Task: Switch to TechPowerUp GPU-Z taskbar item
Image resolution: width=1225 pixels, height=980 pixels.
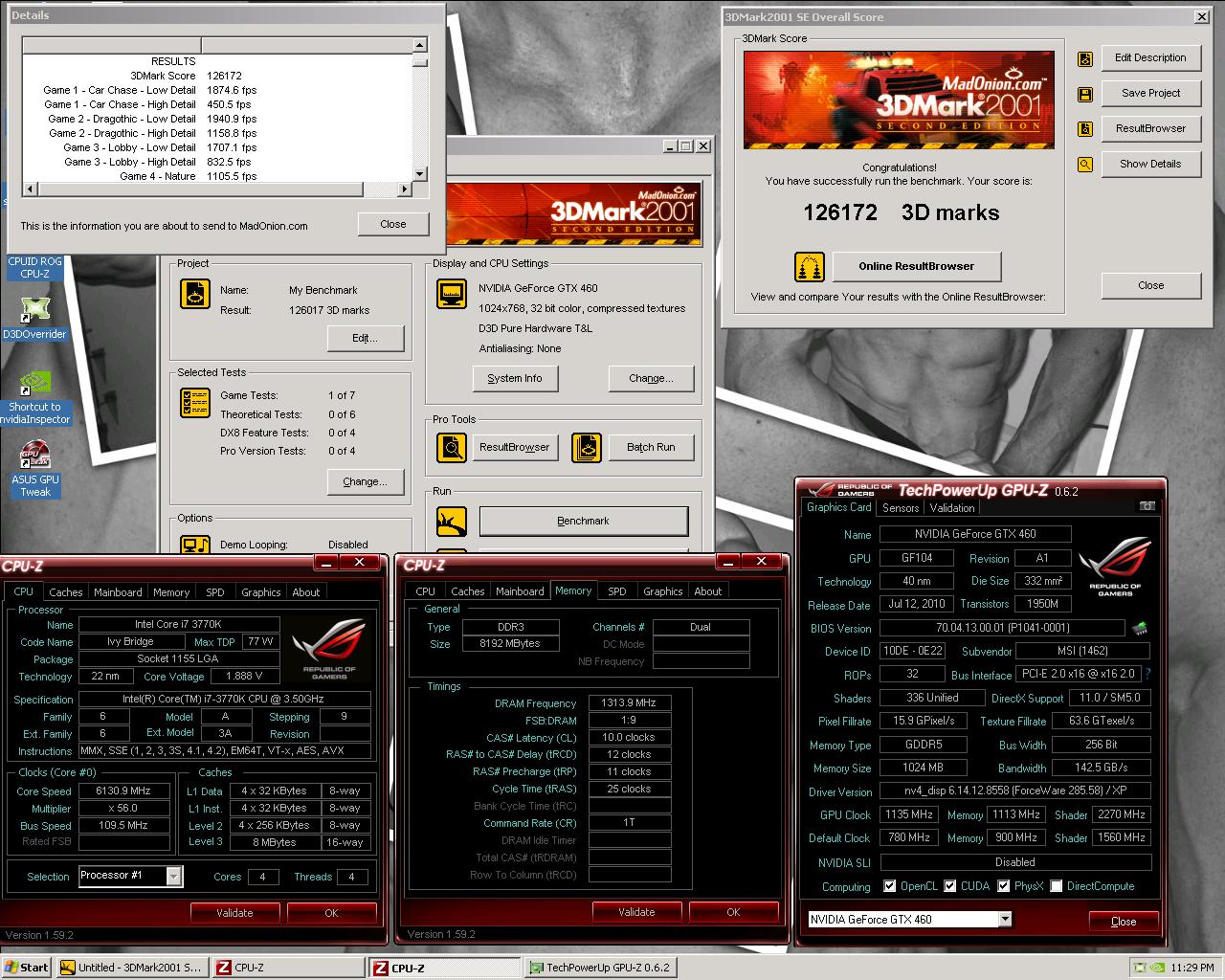Action: coord(599,968)
